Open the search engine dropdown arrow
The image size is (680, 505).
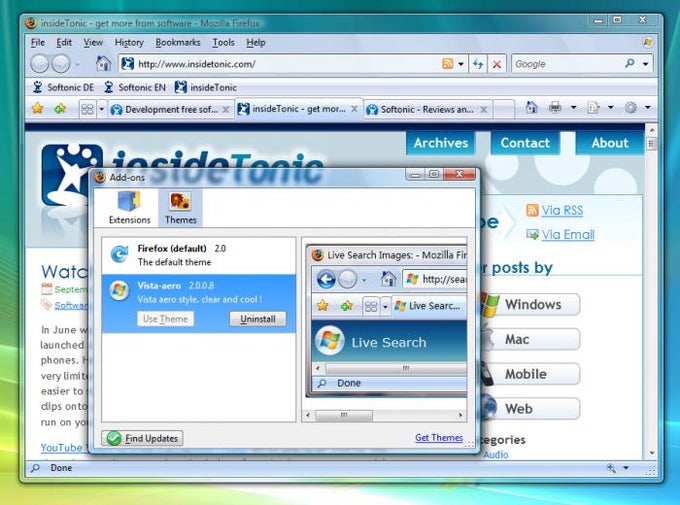pyautogui.click(x=645, y=64)
